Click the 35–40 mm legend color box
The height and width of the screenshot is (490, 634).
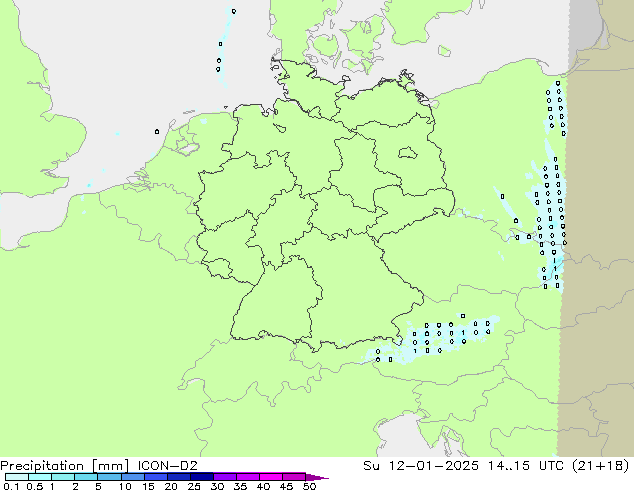[247, 477]
